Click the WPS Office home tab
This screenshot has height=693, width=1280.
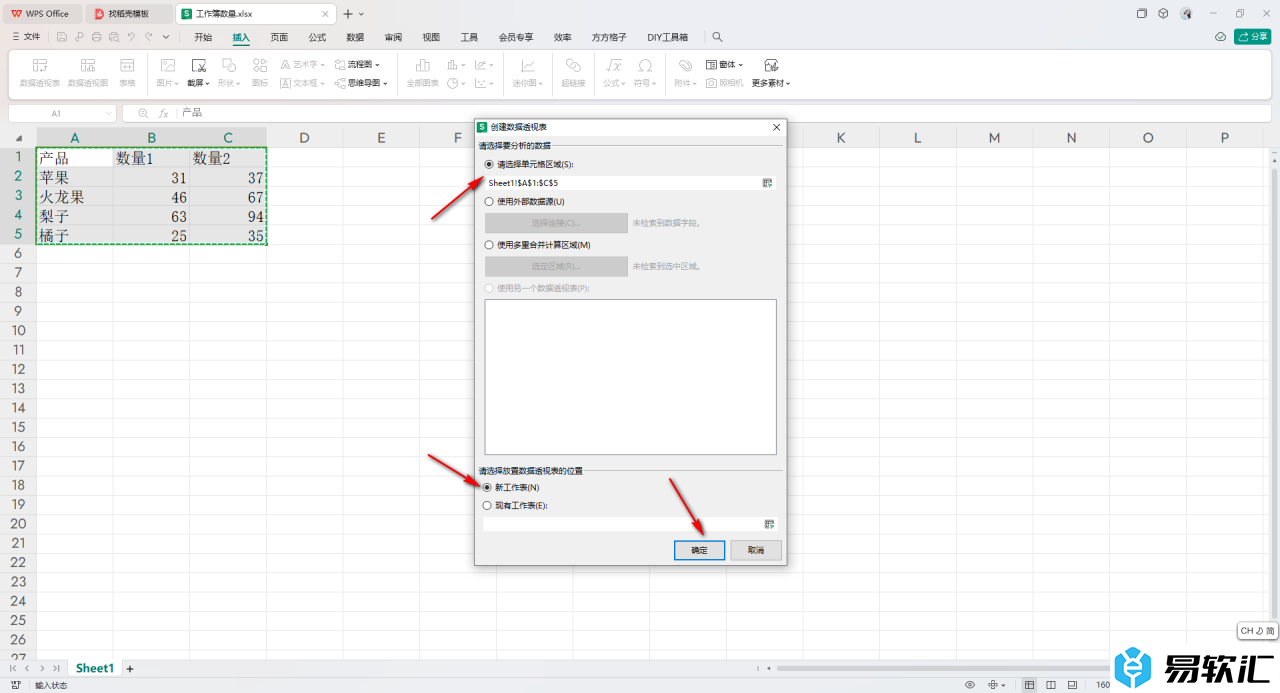[41, 14]
